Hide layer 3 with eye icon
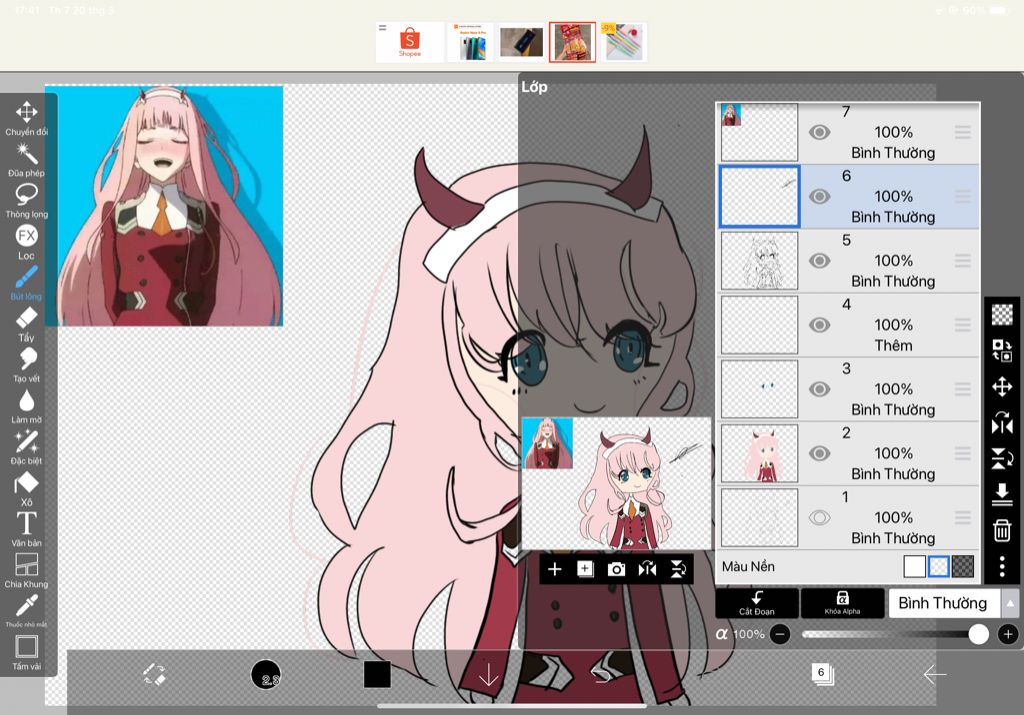Viewport: 1024px width, 715px height. pos(820,389)
